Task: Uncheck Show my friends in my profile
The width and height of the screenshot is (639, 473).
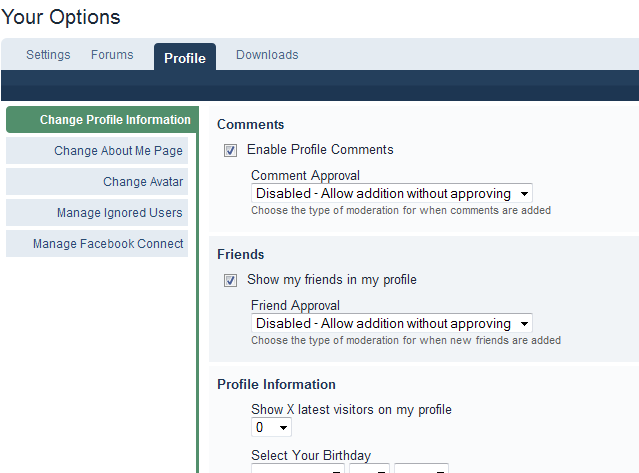Action: pos(230,280)
